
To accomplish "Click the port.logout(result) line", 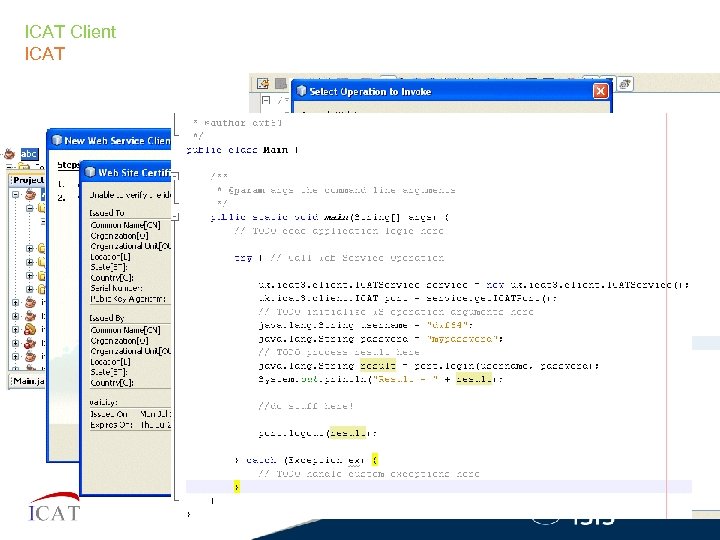I will pos(317,433).
